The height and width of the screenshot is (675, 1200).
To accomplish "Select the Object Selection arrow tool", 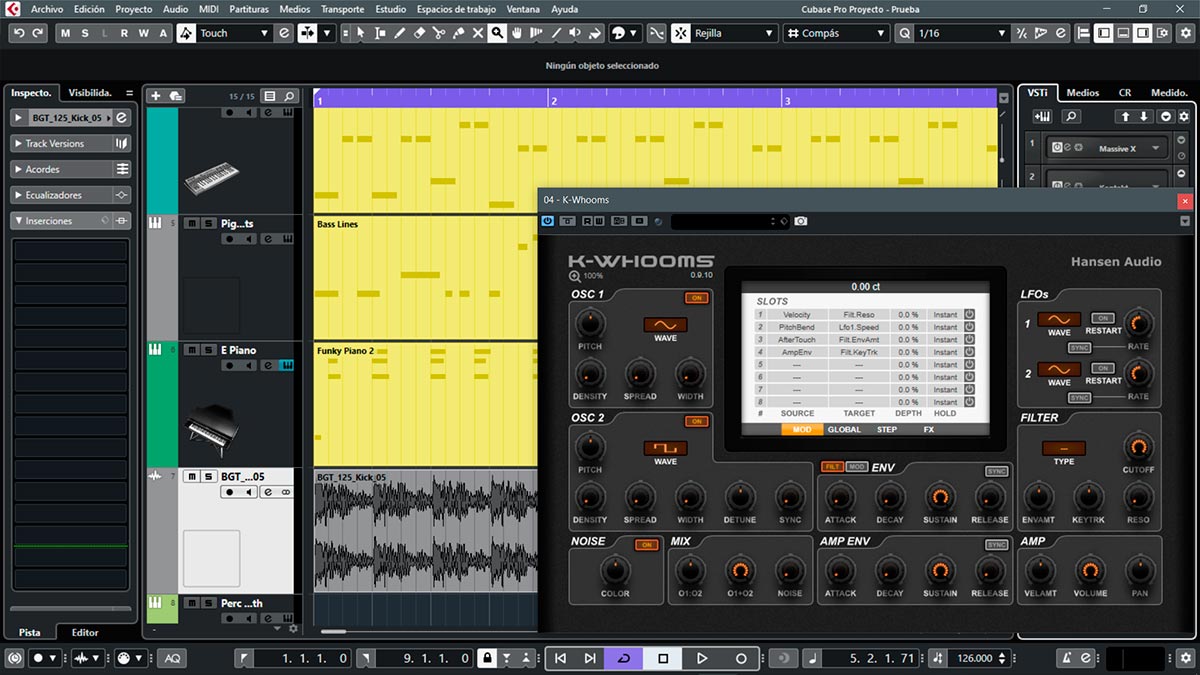I will pyautogui.click(x=360, y=33).
